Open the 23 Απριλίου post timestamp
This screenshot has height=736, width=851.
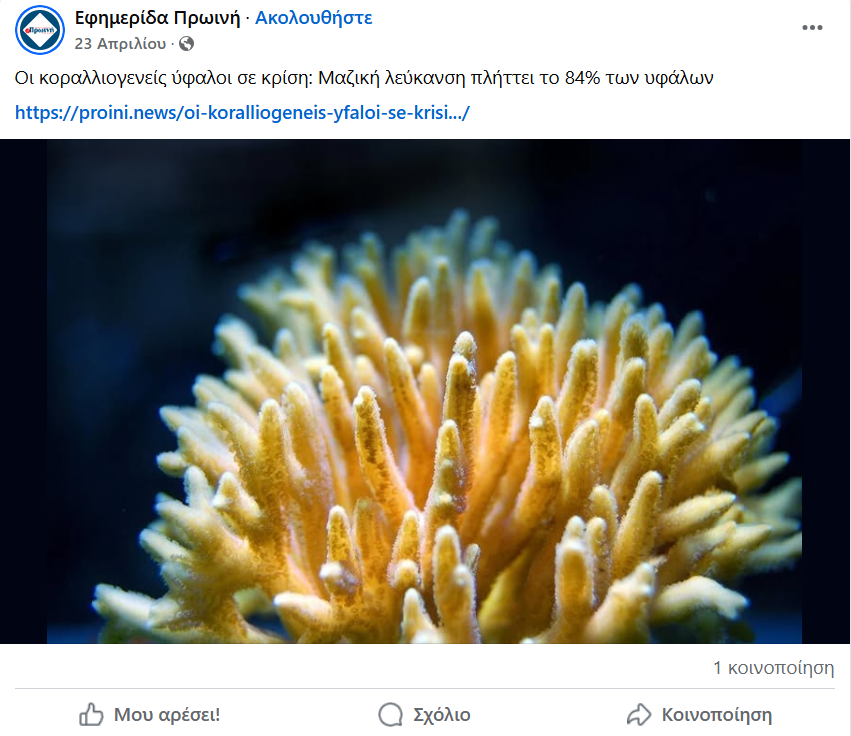pyautogui.click(x=120, y=44)
